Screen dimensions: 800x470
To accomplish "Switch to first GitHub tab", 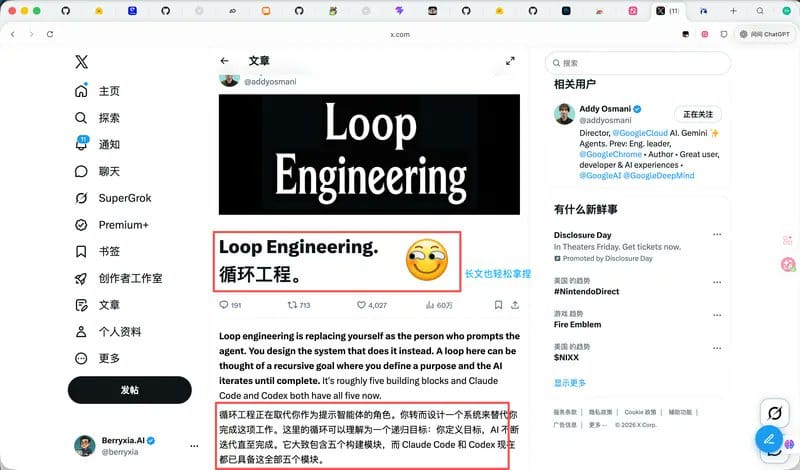I will [x=65, y=11].
